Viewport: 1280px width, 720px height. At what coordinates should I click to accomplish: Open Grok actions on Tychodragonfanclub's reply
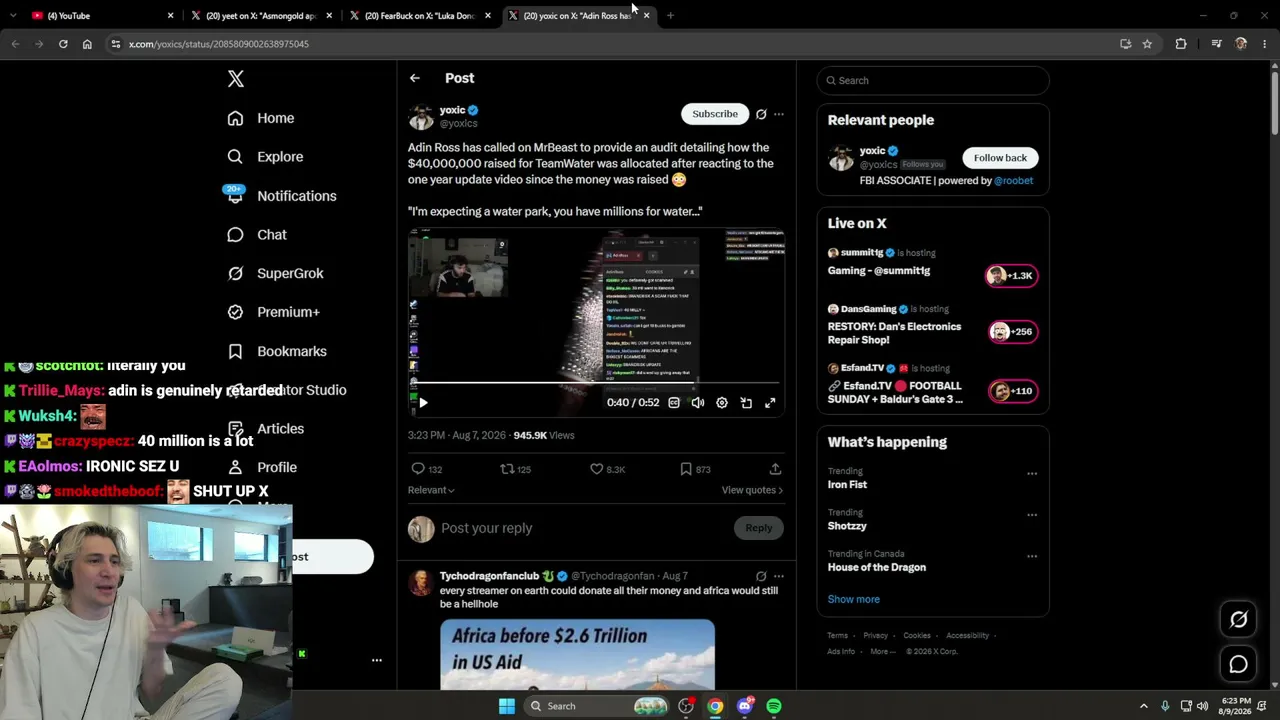pyautogui.click(x=761, y=576)
